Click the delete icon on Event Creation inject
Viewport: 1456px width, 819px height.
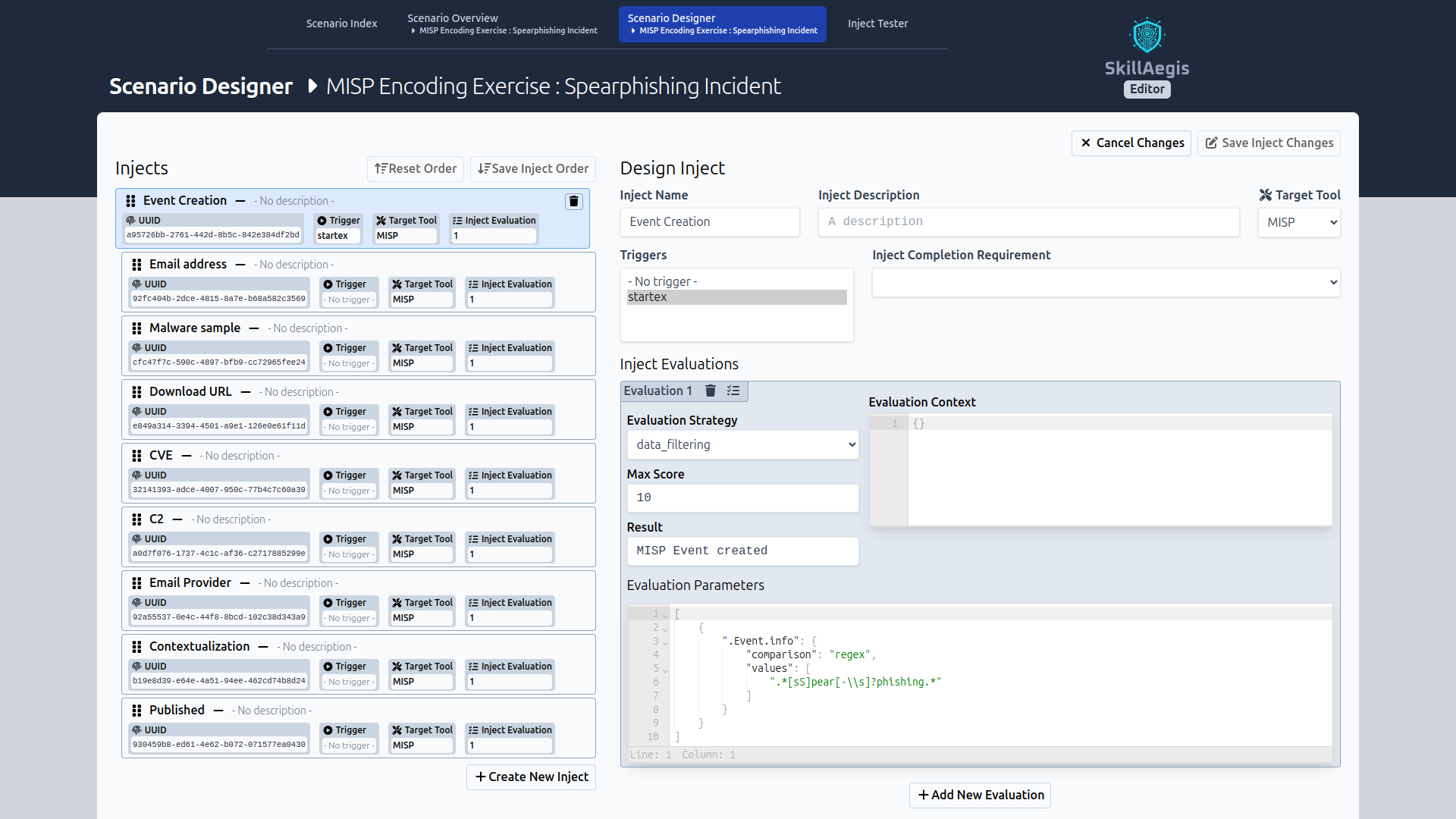[x=574, y=201]
